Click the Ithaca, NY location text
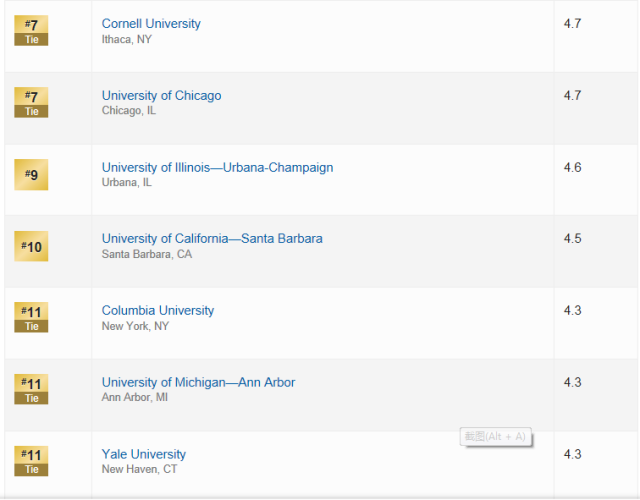Image resolution: width=640 pixels, height=500 pixels. coord(127,39)
